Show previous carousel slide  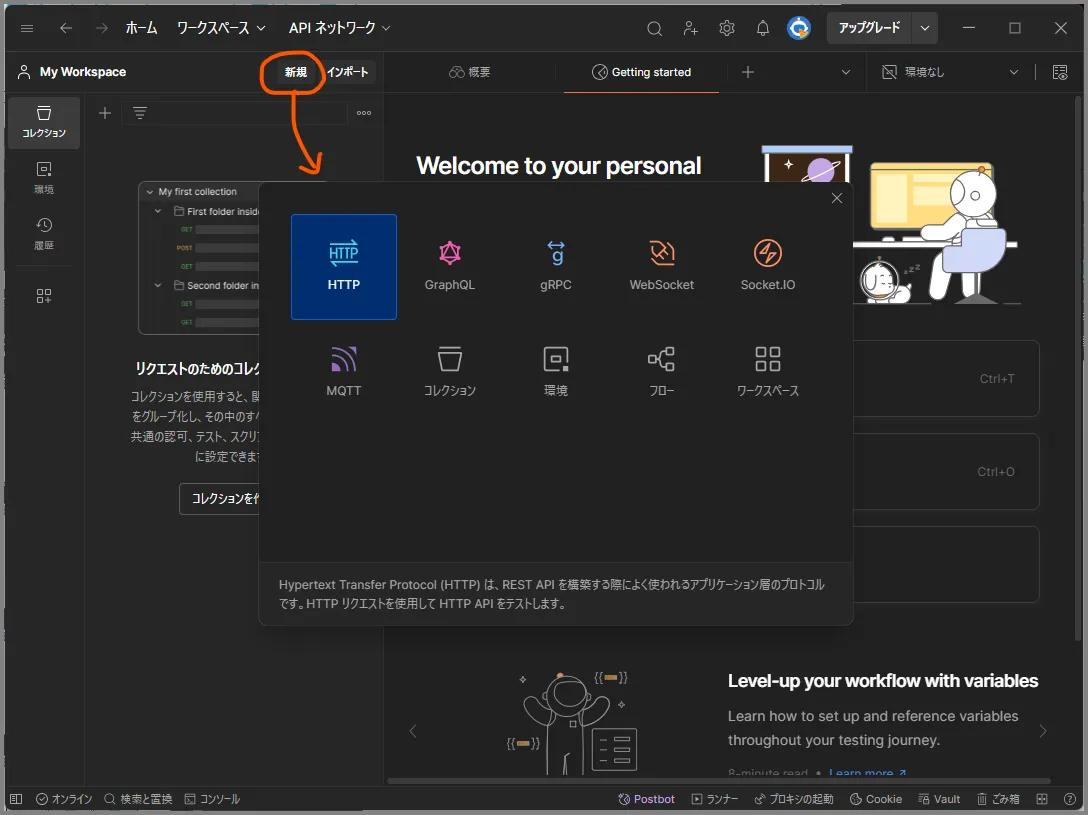(413, 731)
